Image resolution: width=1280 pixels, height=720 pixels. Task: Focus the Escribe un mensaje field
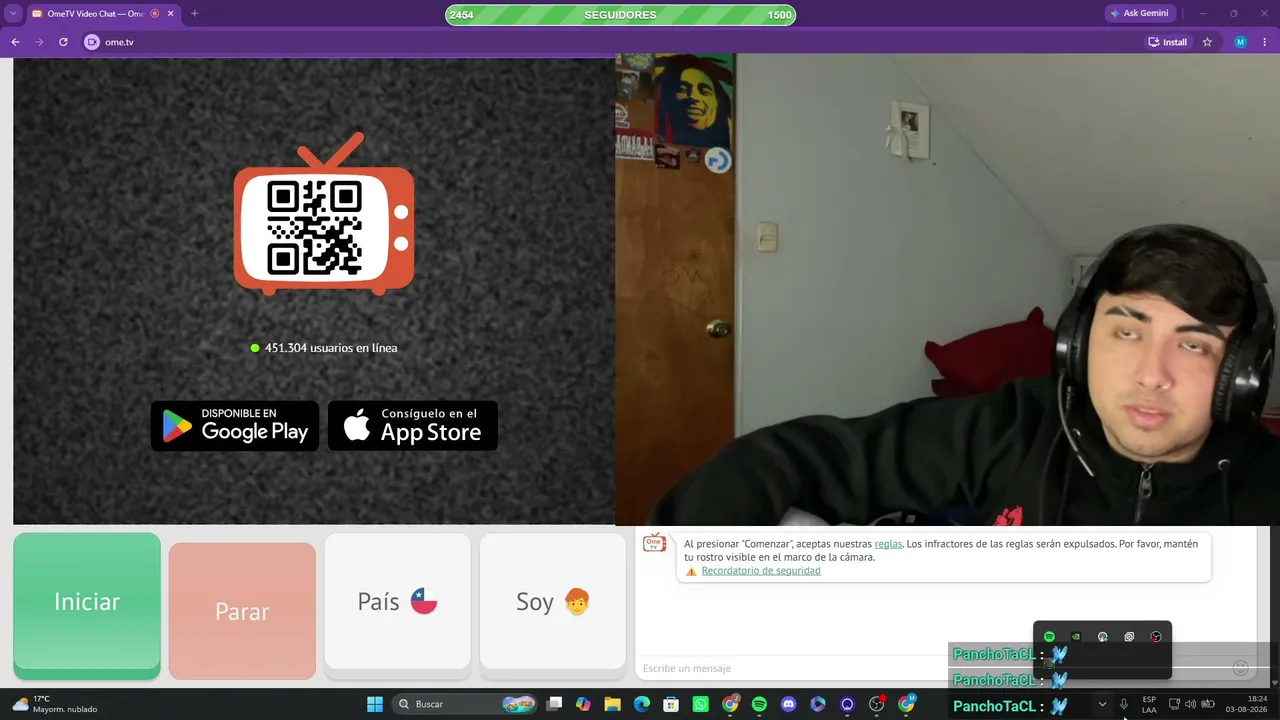pyautogui.click(x=930, y=668)
